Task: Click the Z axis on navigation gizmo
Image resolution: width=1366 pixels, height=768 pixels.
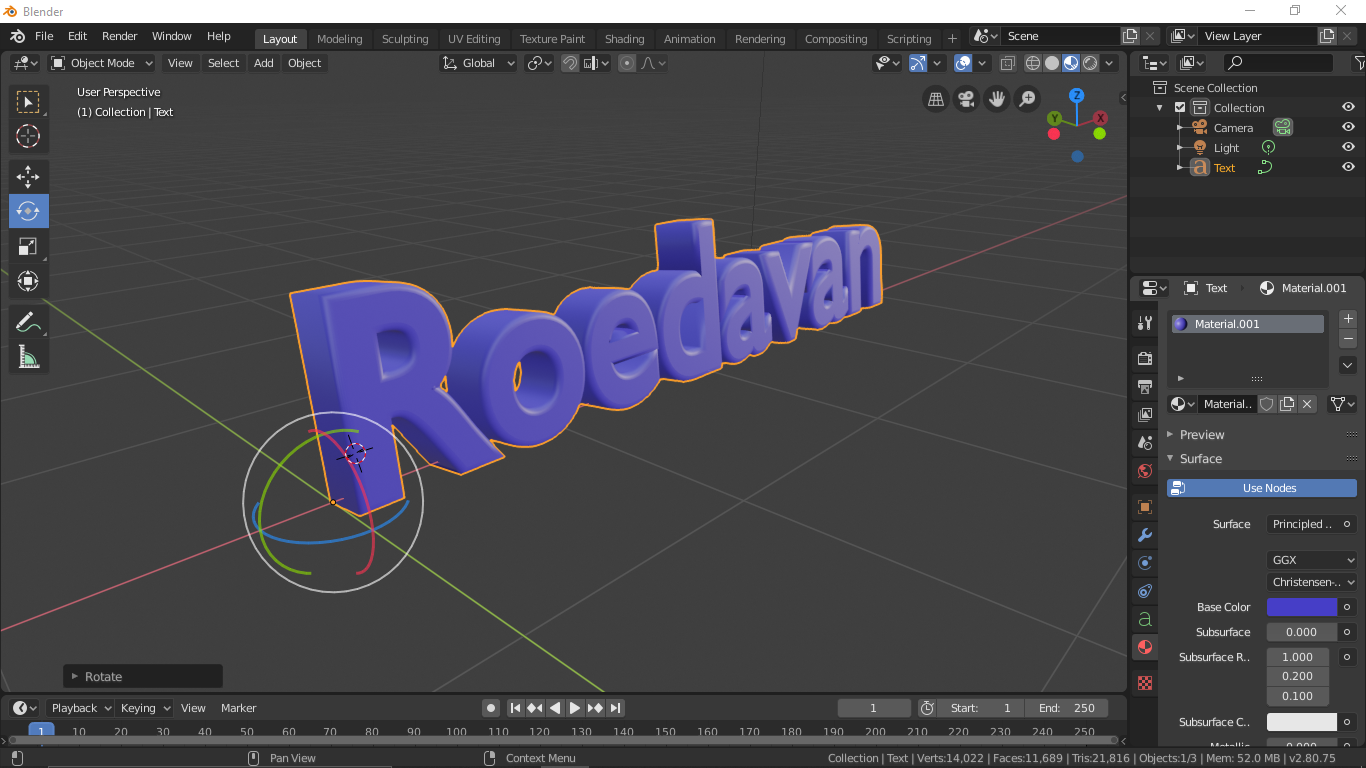Action: click(x=1076, y=96)
